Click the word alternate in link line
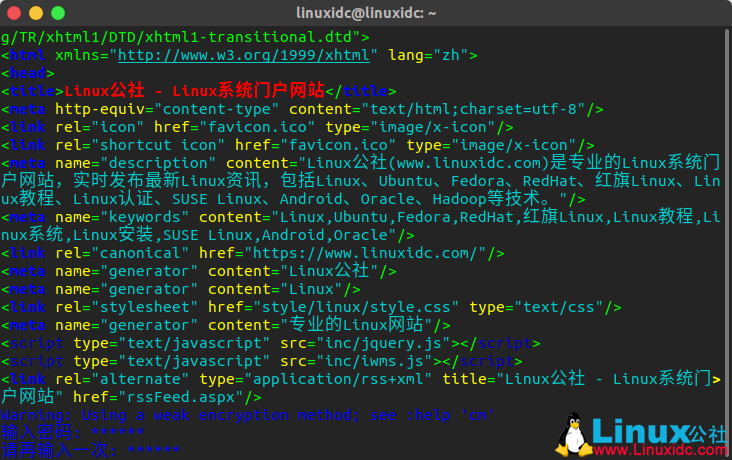This screenshot has height=460, width=732. (x=140, y=379)
